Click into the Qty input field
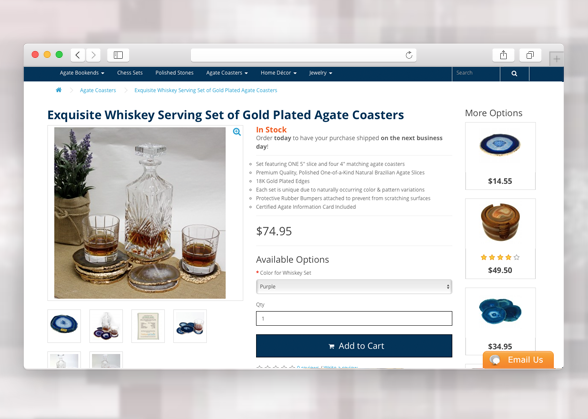This screenshot has width=588, height=419. pos(354,318)
